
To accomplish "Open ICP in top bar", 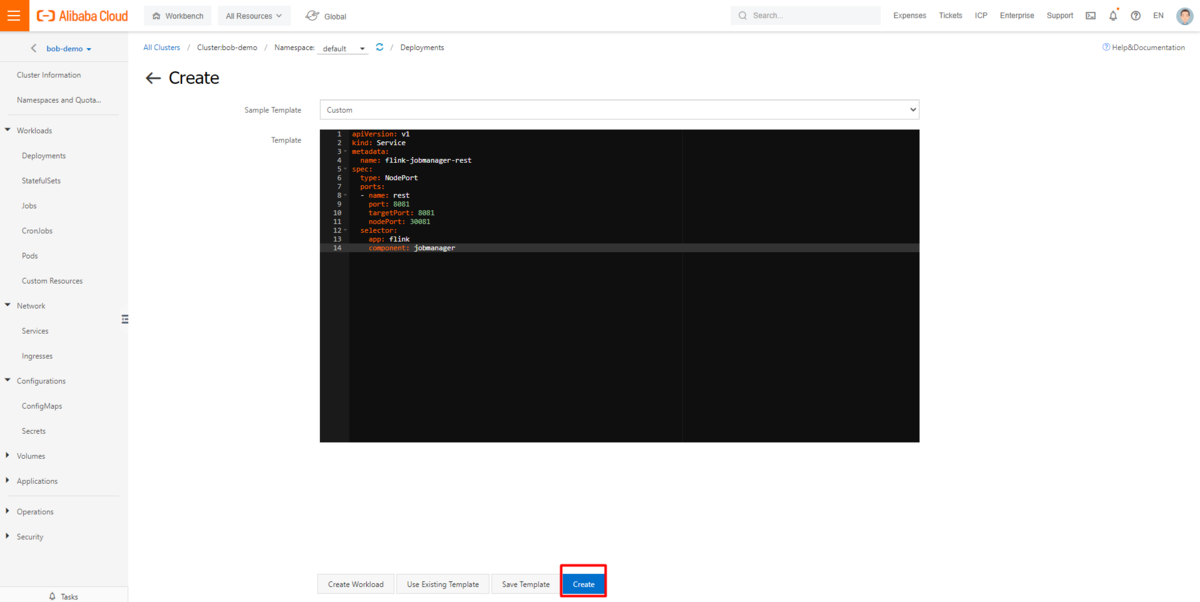I will 981,16.
